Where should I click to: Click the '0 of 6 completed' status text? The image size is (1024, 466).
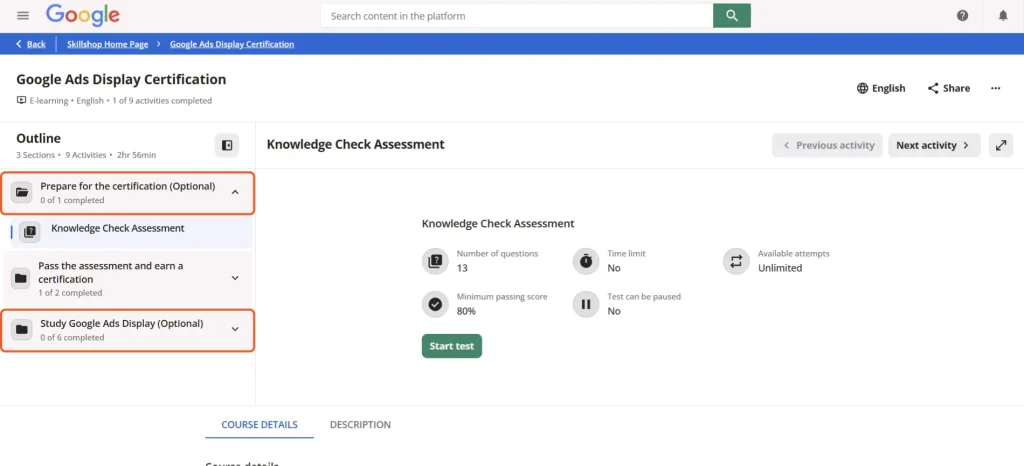pyautogui.click(x=72, y=337)
